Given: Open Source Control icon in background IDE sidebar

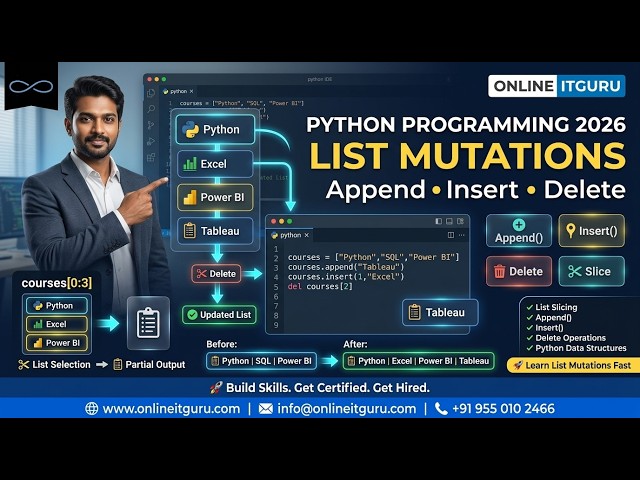Looking at the screenshot, I should pyautogui.click(x=151, y=125).
